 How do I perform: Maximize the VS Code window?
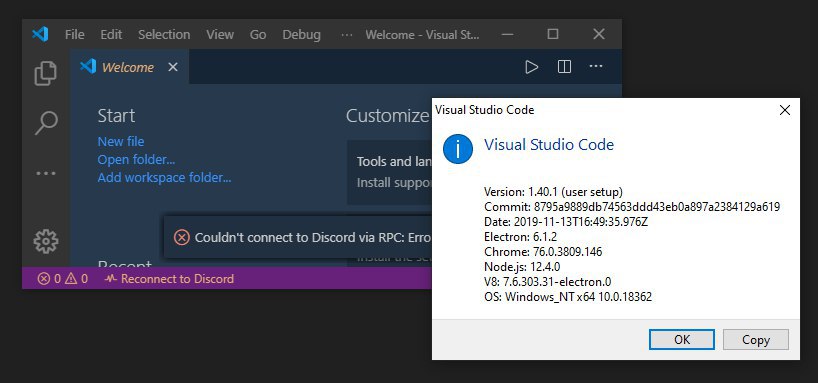pos(552,34)
